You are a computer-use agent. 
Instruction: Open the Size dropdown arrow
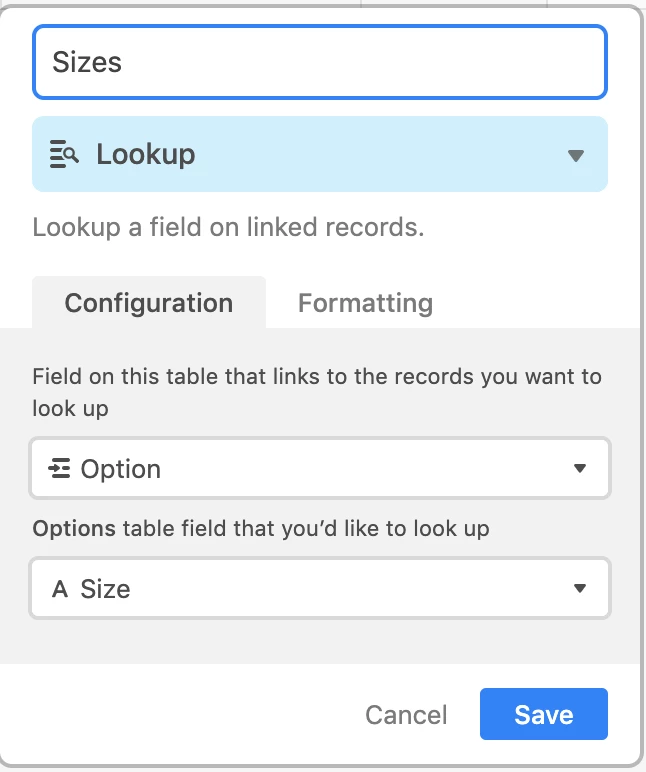tap(579, 589)
